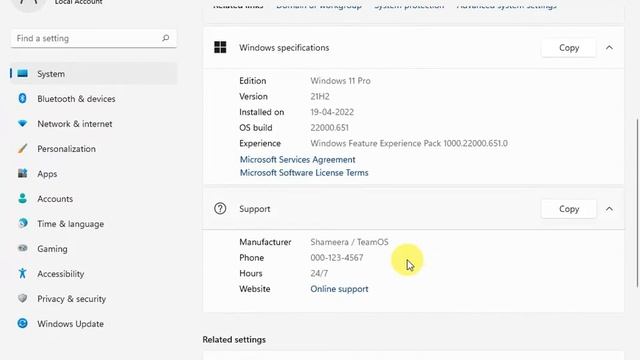The height and width of the screenshot is (360, 640).
Task: Open the System settings category
Action: pyautogui.click(x=93, y=74)
